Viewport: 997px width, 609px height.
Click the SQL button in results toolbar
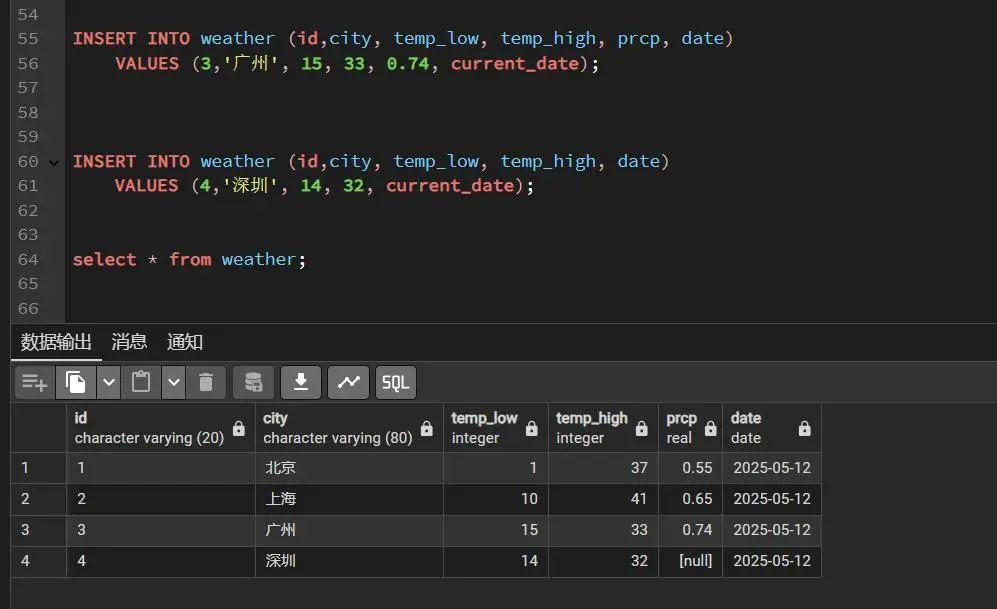tap(395, 382)
